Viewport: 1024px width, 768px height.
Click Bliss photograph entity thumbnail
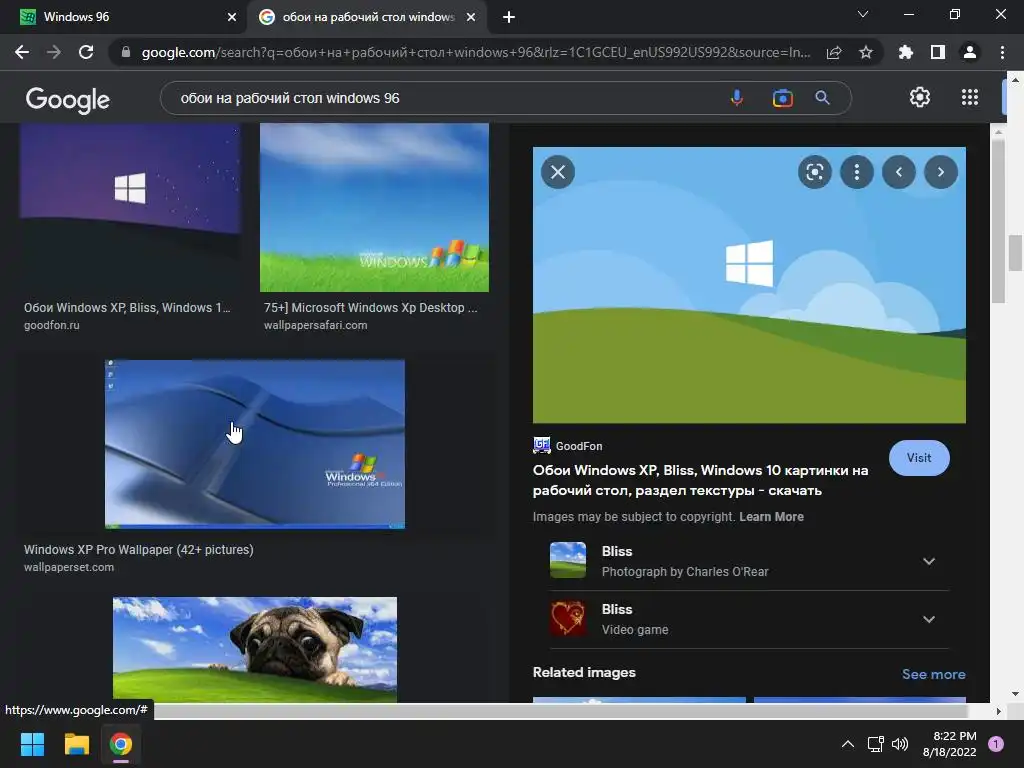point(568,560)
